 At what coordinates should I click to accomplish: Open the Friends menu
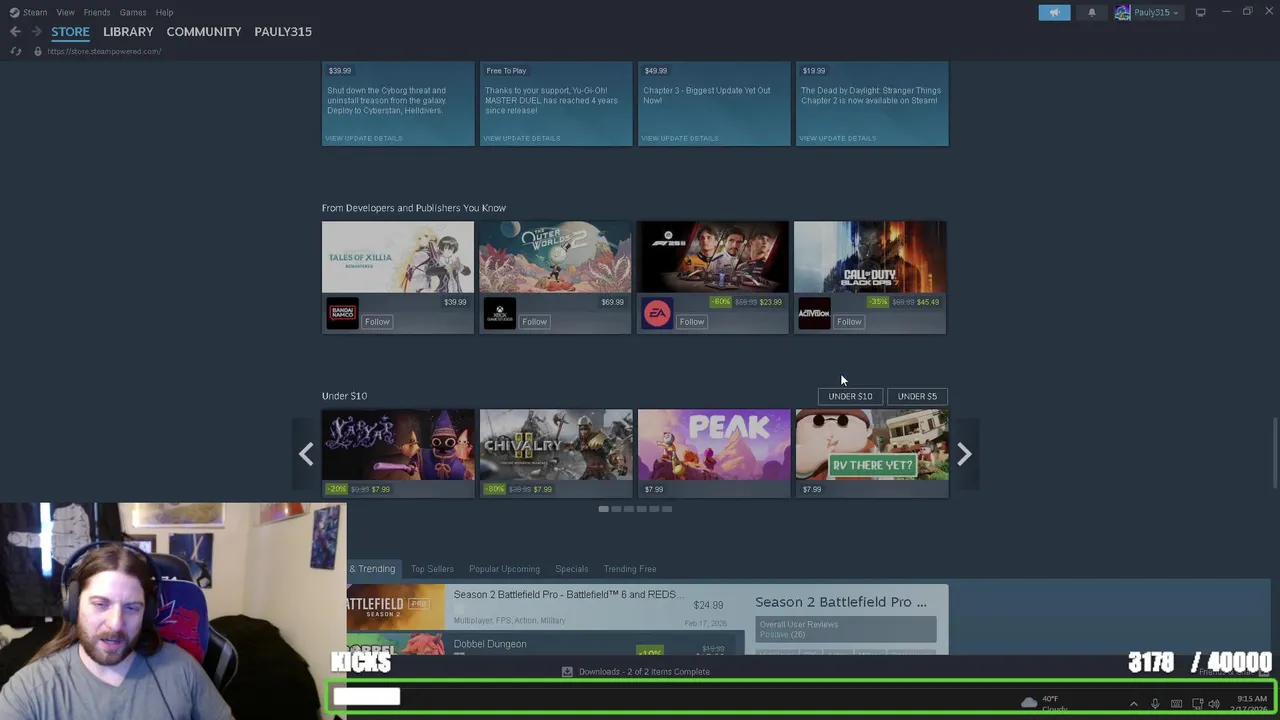97,12
